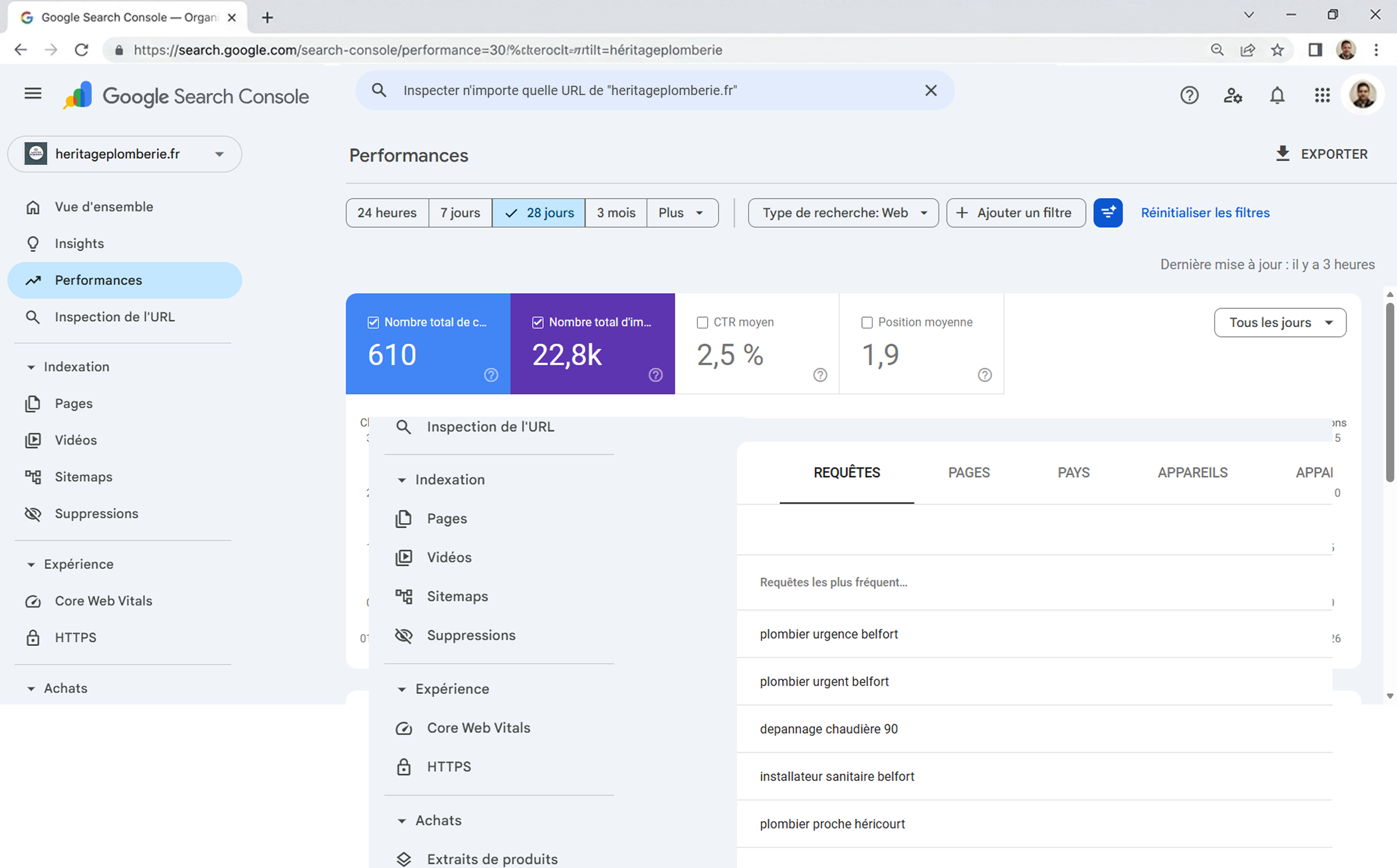
Task: Open the Tous les jours dropdown
Action: point(1279,322)
